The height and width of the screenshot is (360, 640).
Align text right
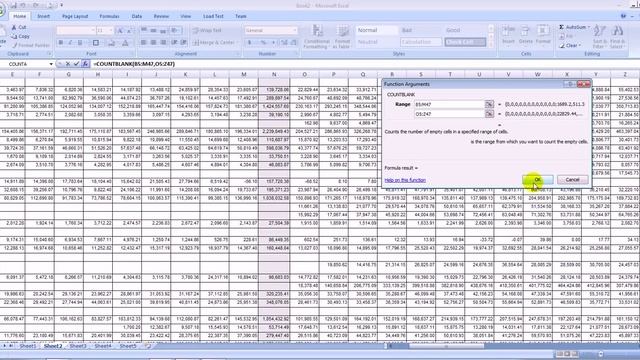(x=163, y=42)
